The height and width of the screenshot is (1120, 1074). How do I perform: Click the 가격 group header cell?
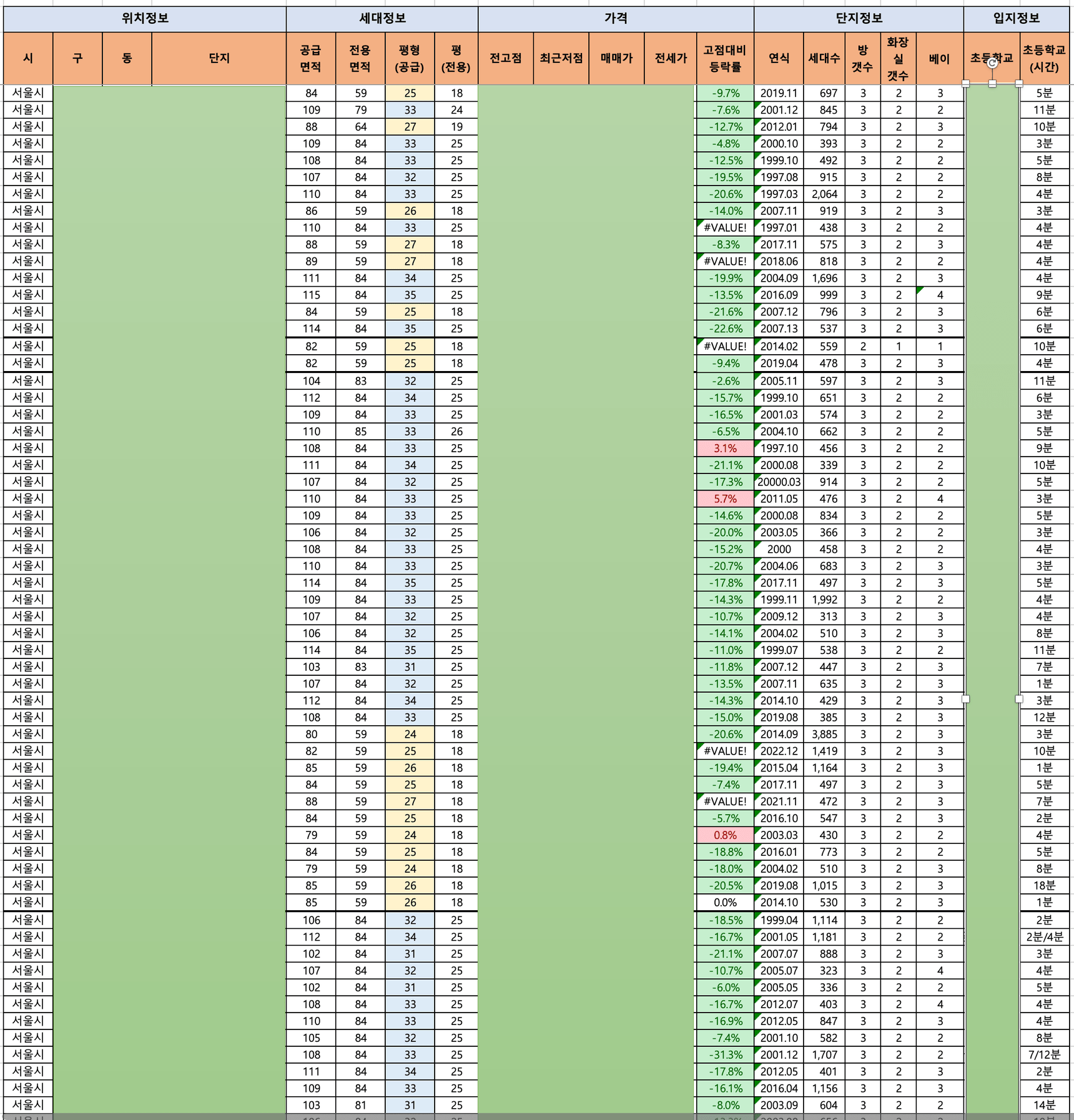pyautogui.click(x=616, y=19)
